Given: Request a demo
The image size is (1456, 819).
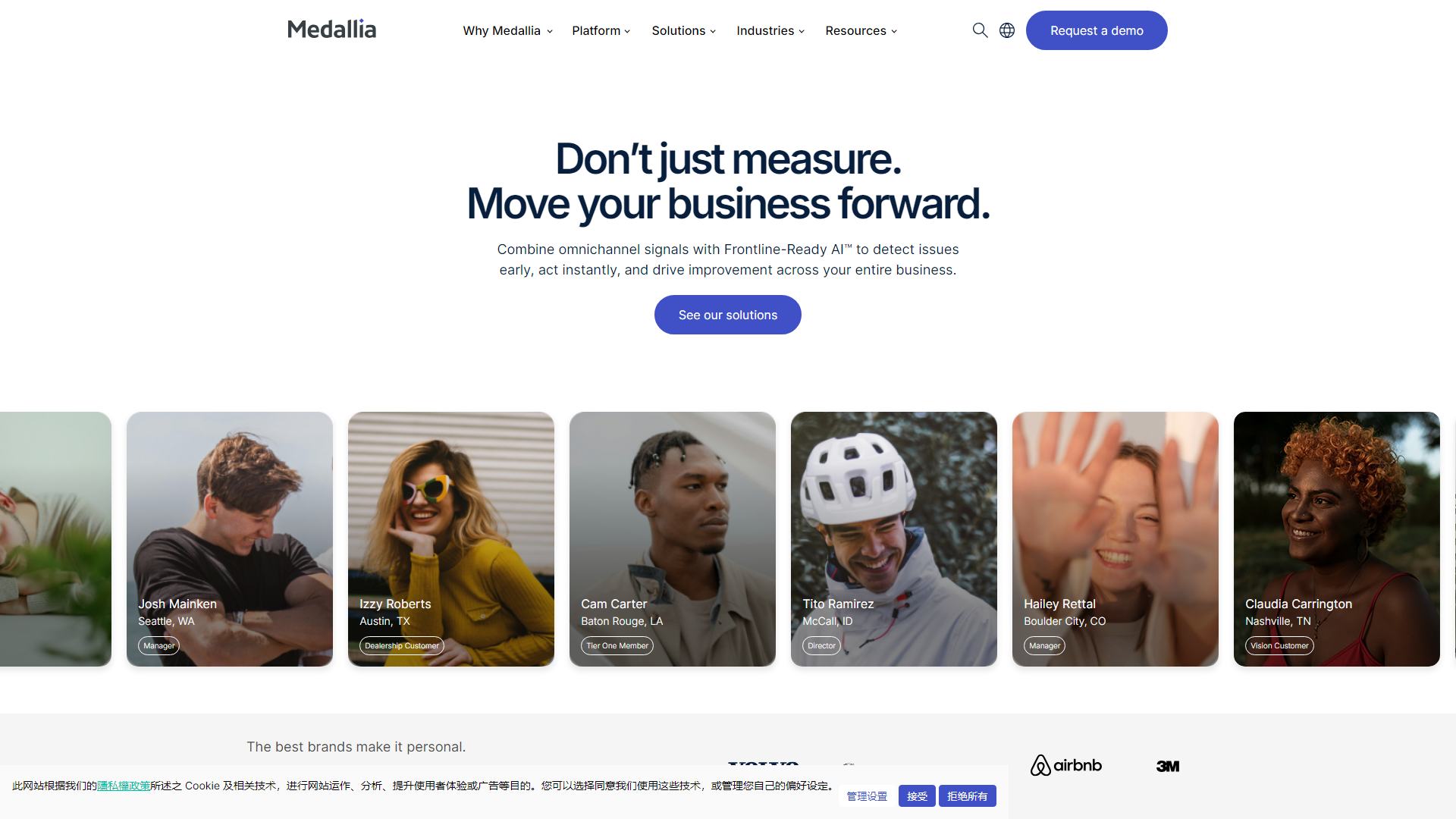Looking at the screenshot, I should (x=1097, y=30).
